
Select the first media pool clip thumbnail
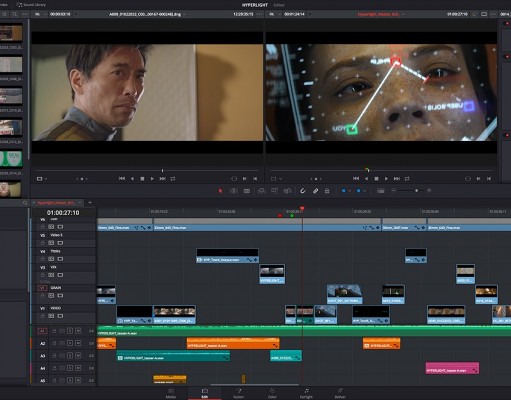point(11,33)
